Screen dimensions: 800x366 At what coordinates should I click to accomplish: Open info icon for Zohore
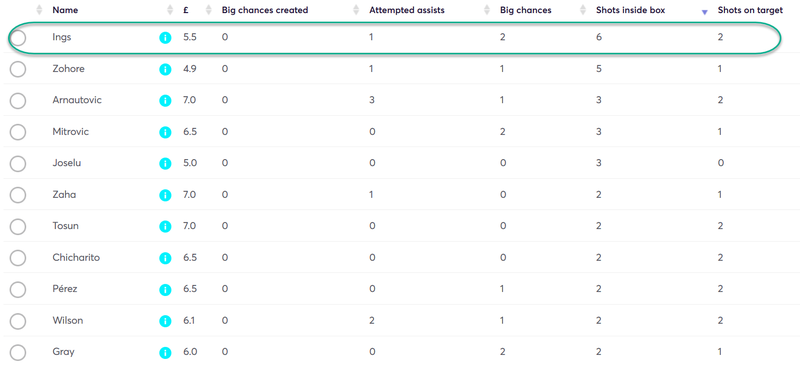point(165,69)
